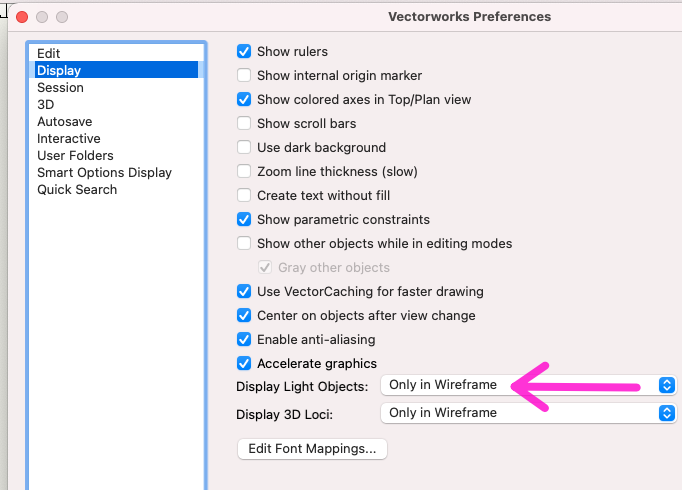This screenshot has height=490, width=682.
Task: Open the 3D preferences category
Action: [46, 104]
